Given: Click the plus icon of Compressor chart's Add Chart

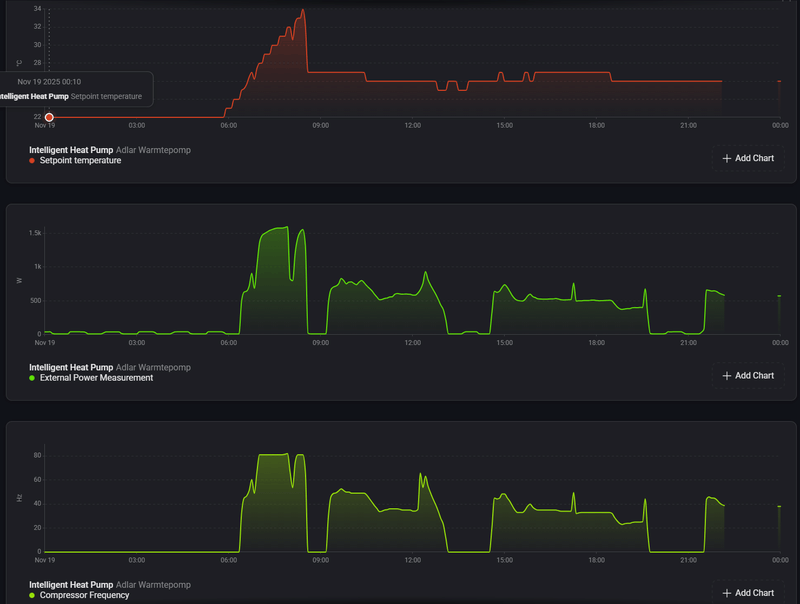Looking at the screenshot, I should click(727, 593).
